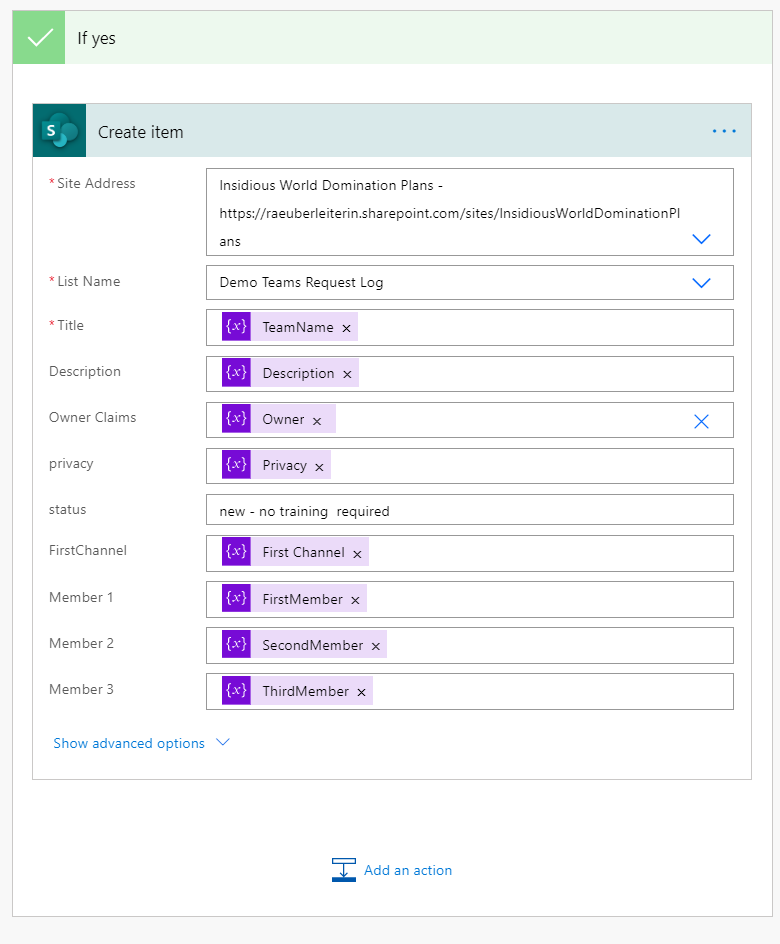The image size is (780, 944).
Task: Click the Create item action header bar
Action: [x=400, y=130]
